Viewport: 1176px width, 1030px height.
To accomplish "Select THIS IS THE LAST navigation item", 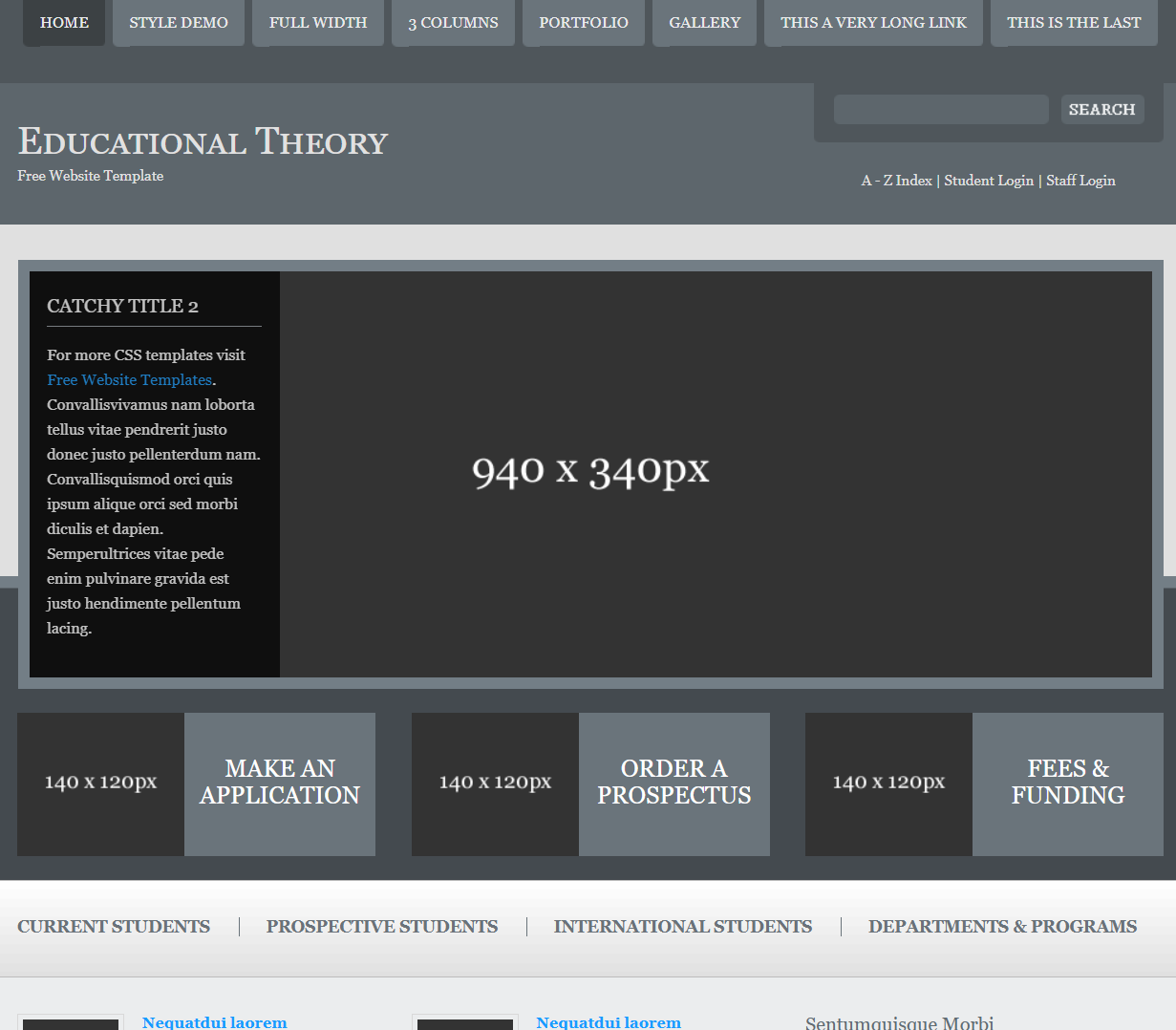I will pos(1073,22).
